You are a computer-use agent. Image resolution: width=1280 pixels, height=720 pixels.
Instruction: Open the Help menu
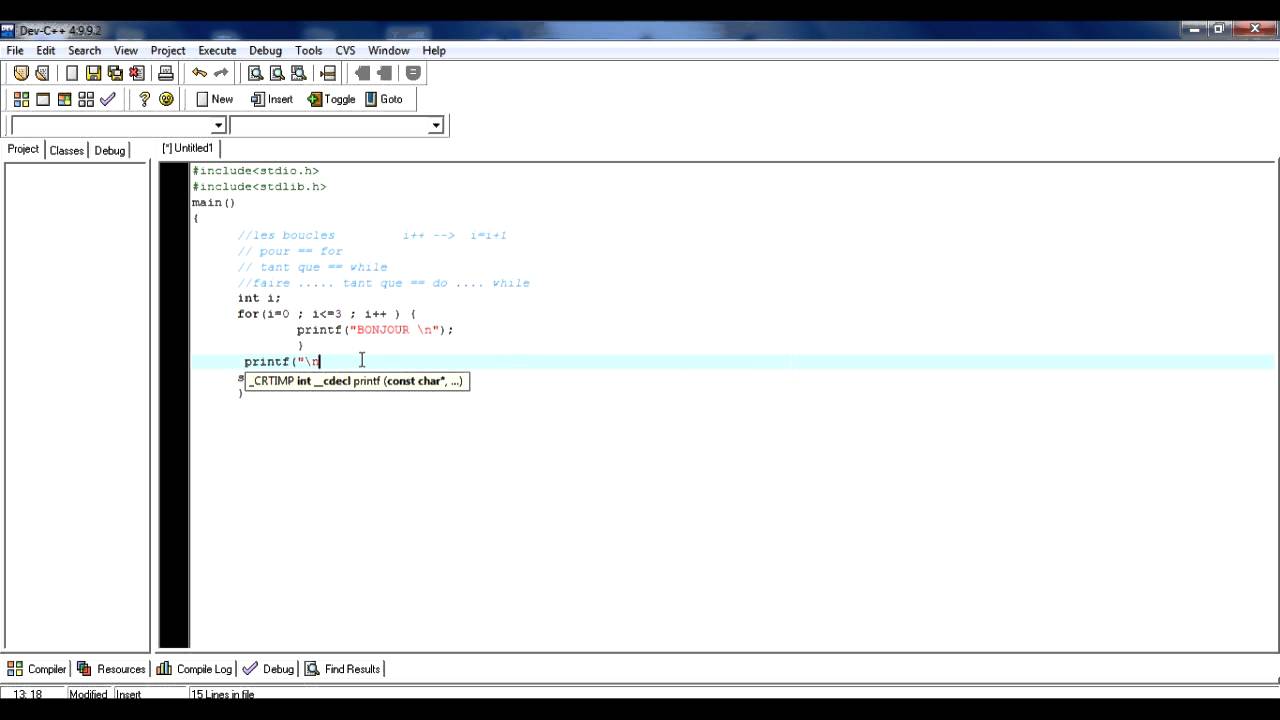click(434, 50)
